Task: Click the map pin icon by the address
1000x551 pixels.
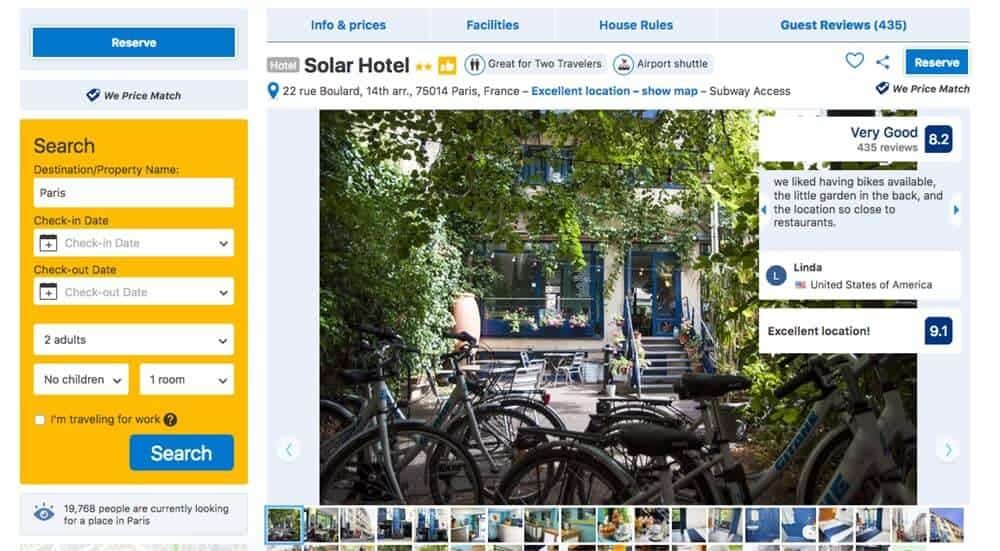Action: [x=272, y=91]
